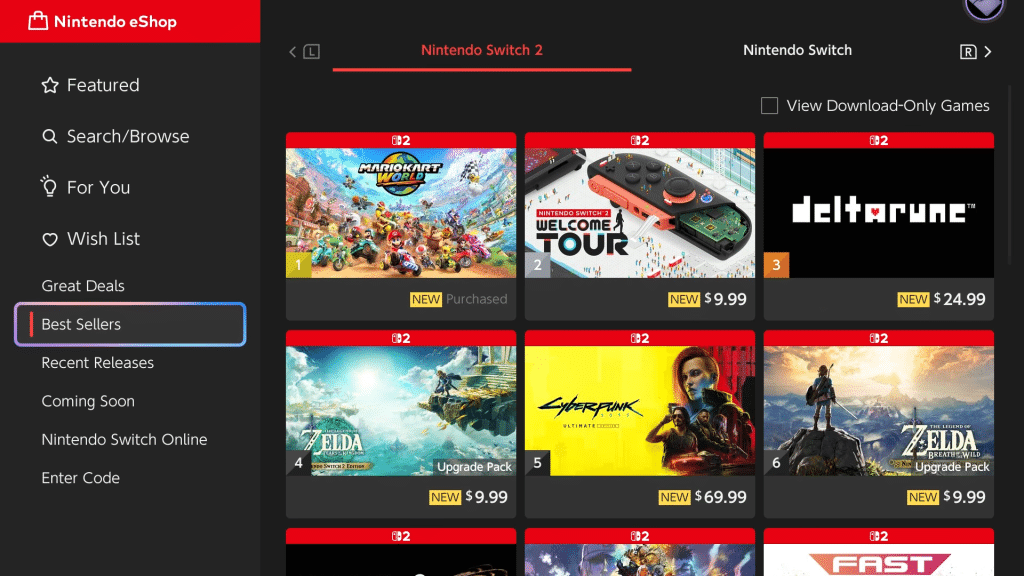Click the Wish List heart icon
1024x576 pixels.
50,239
